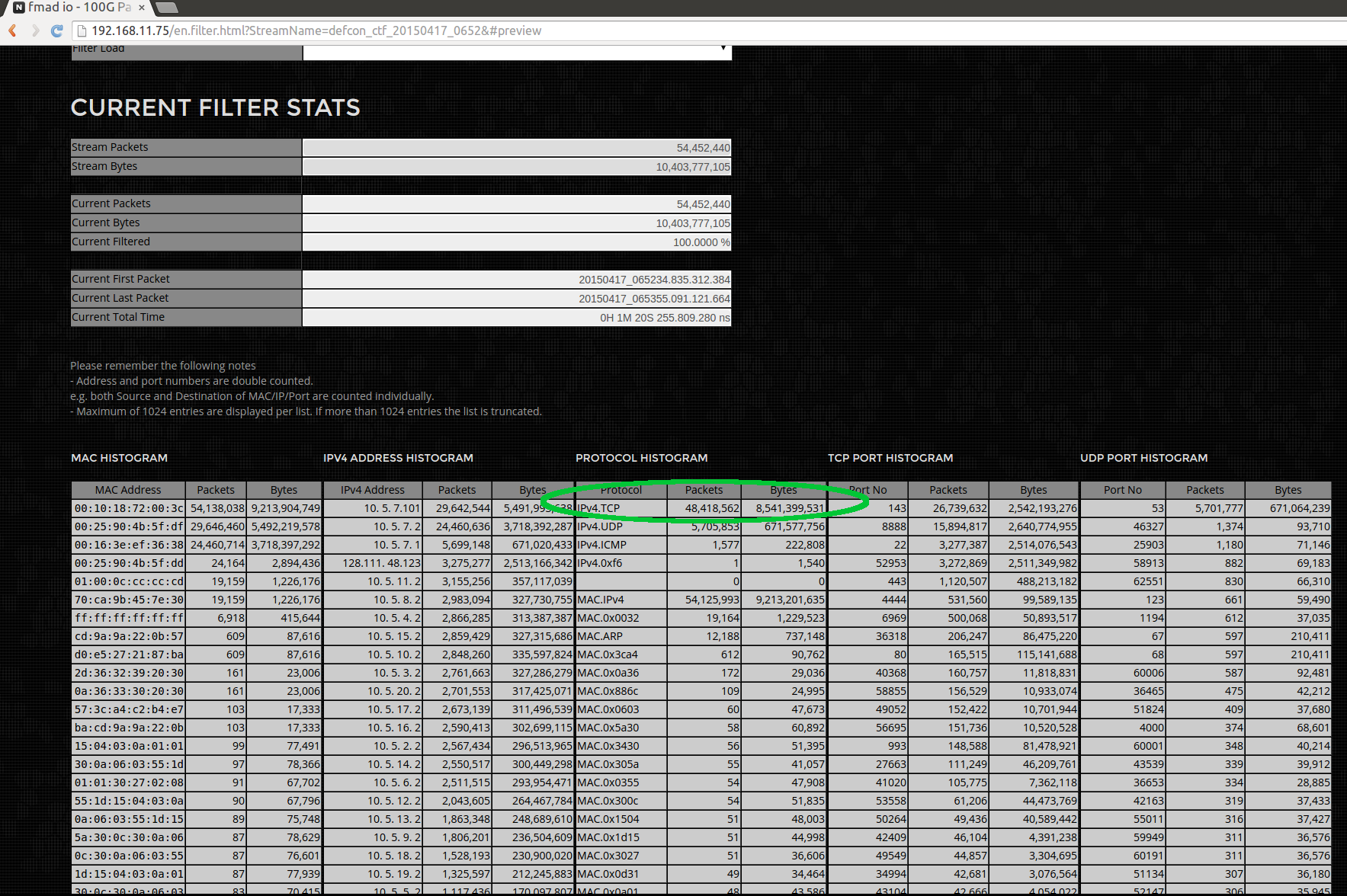
Task: Click MAC address 00:10:18:72:00:3c entry
Action: (x=127, y=507)
